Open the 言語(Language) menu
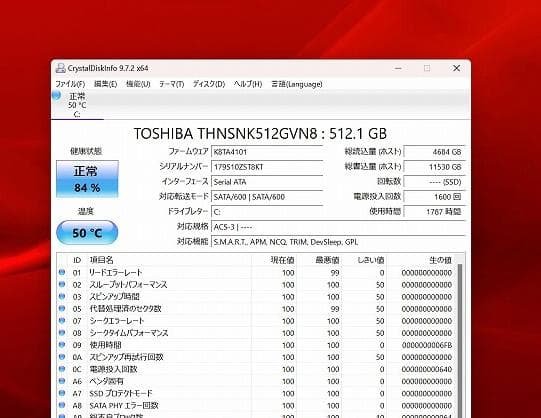Screen dimensions: 541x418 [297, 84]
